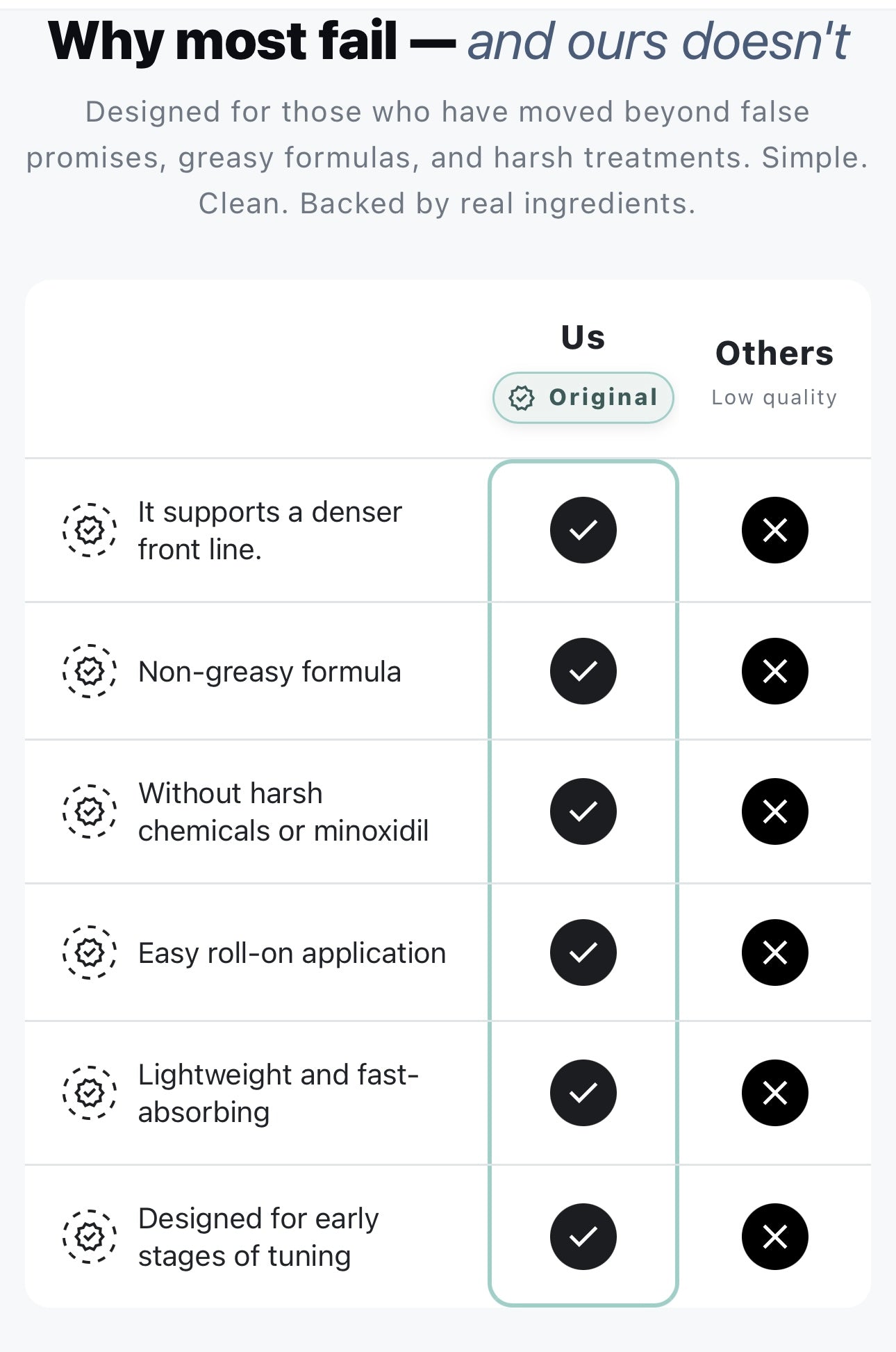This screenshot has width=896, height=1352.
Task: Click Others X for Designed for early stages
Action: (x=774, y=1237)
